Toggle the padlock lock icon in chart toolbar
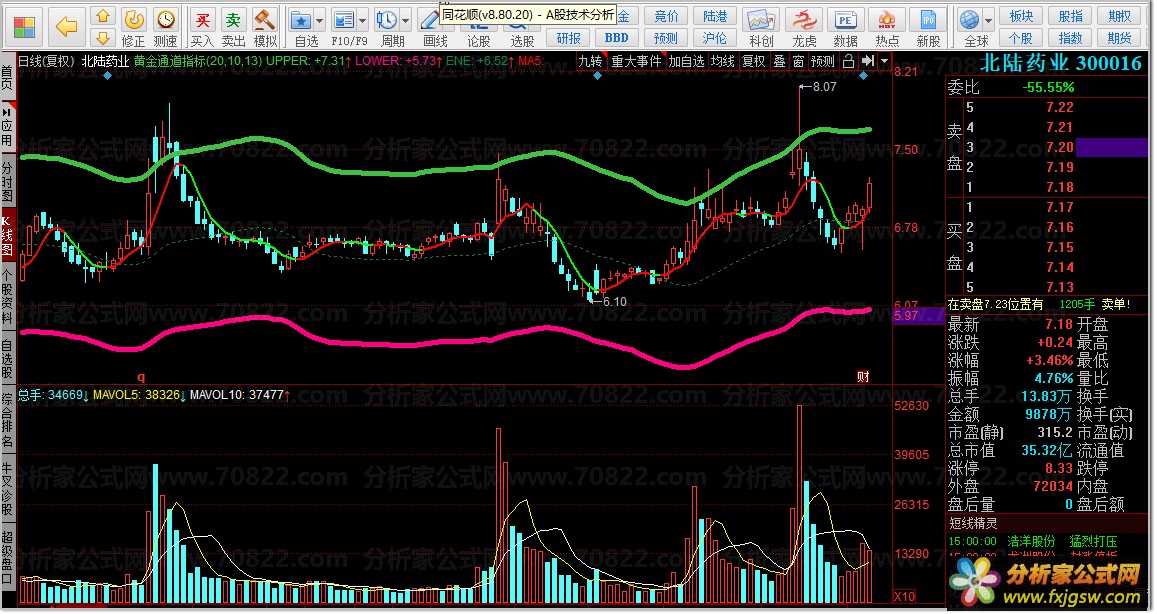 [x=849, y=61]
